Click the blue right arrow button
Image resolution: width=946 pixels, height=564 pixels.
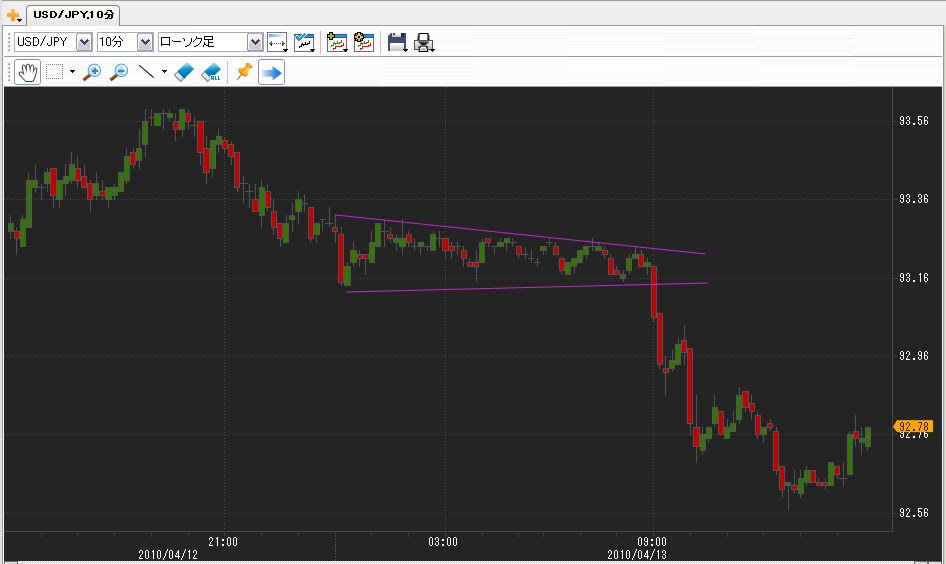tap(271, 72)
